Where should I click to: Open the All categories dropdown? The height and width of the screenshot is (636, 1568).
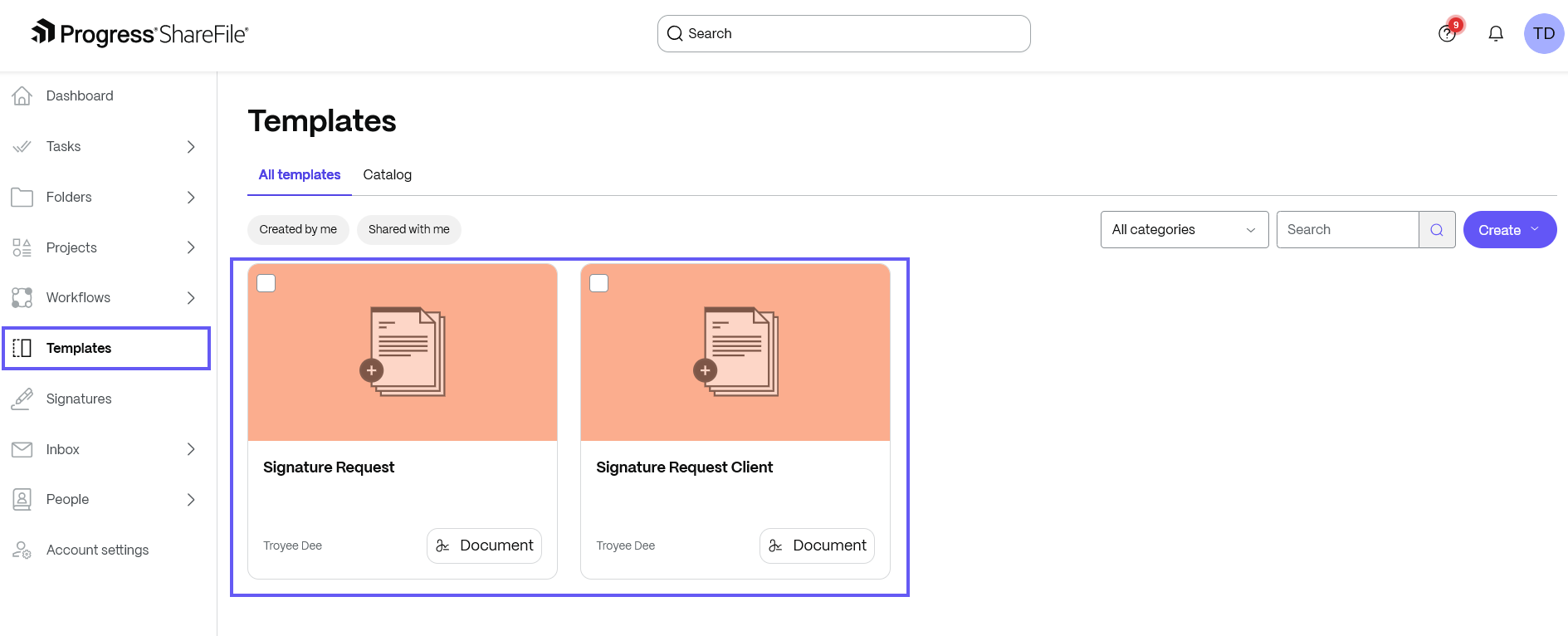[x=1185, y=230]
